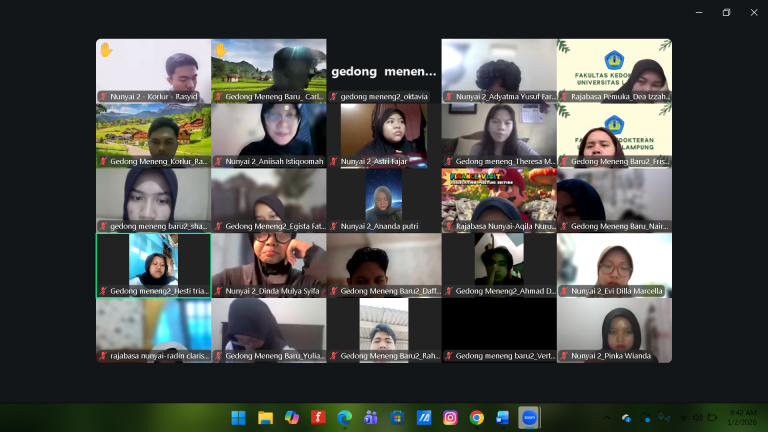Select rajabasa nunyai-radin claris video tile
The image size is (768, 432).
pyautogui.click(x=154, y=331)
